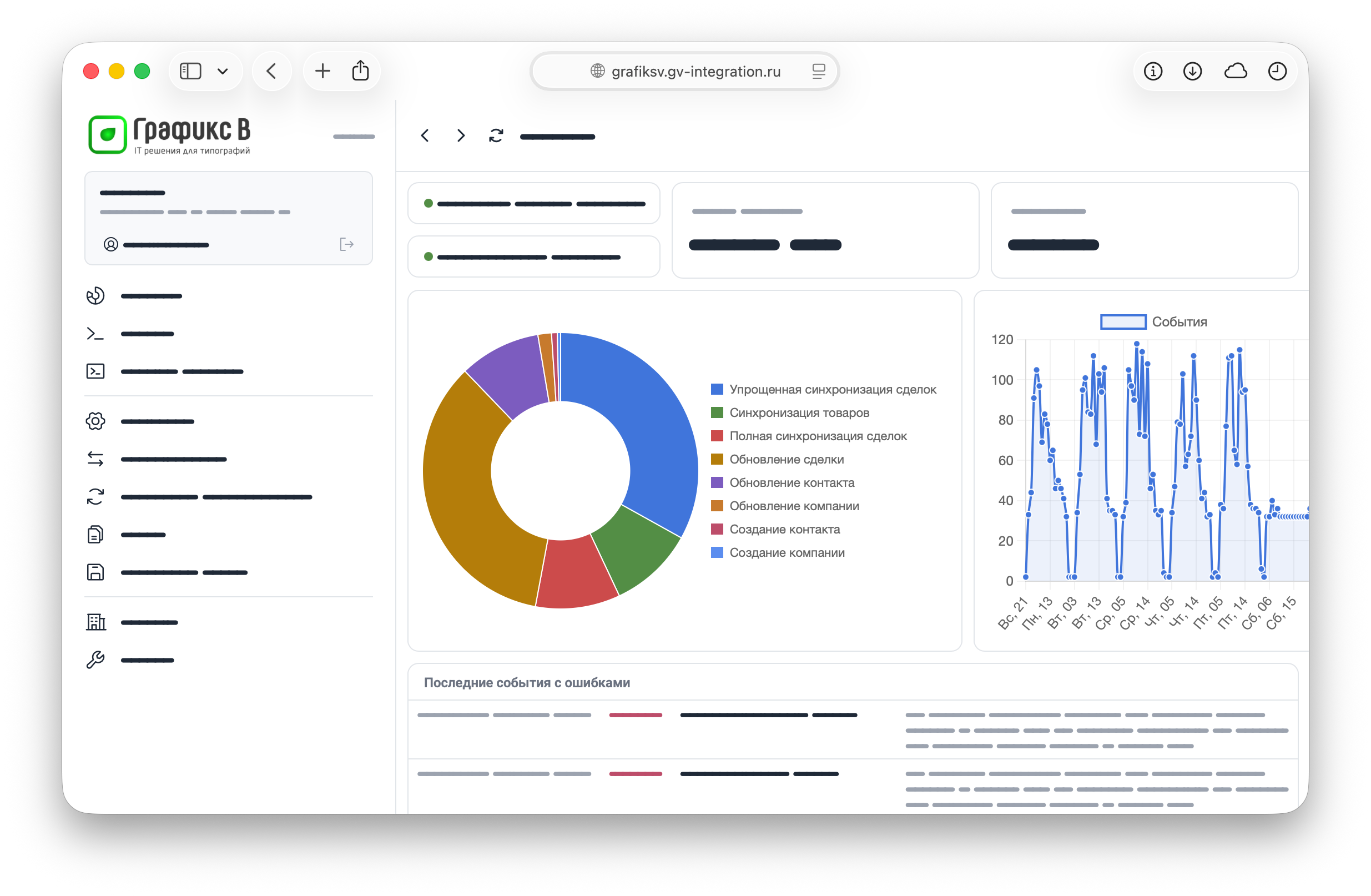Toggle the Safari sidebar panel icon
Viewport: 1371px width, 896px height.
point(190,71)
